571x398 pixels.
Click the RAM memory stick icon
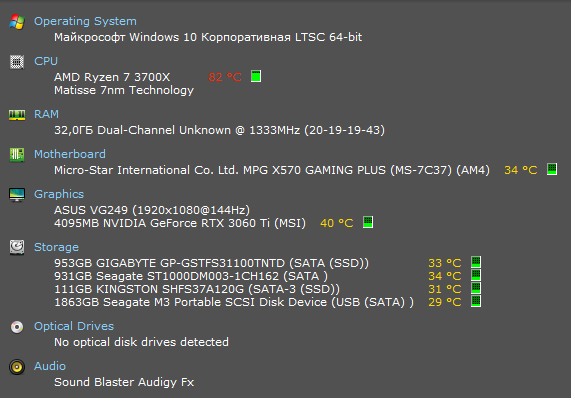click(17, 115)
